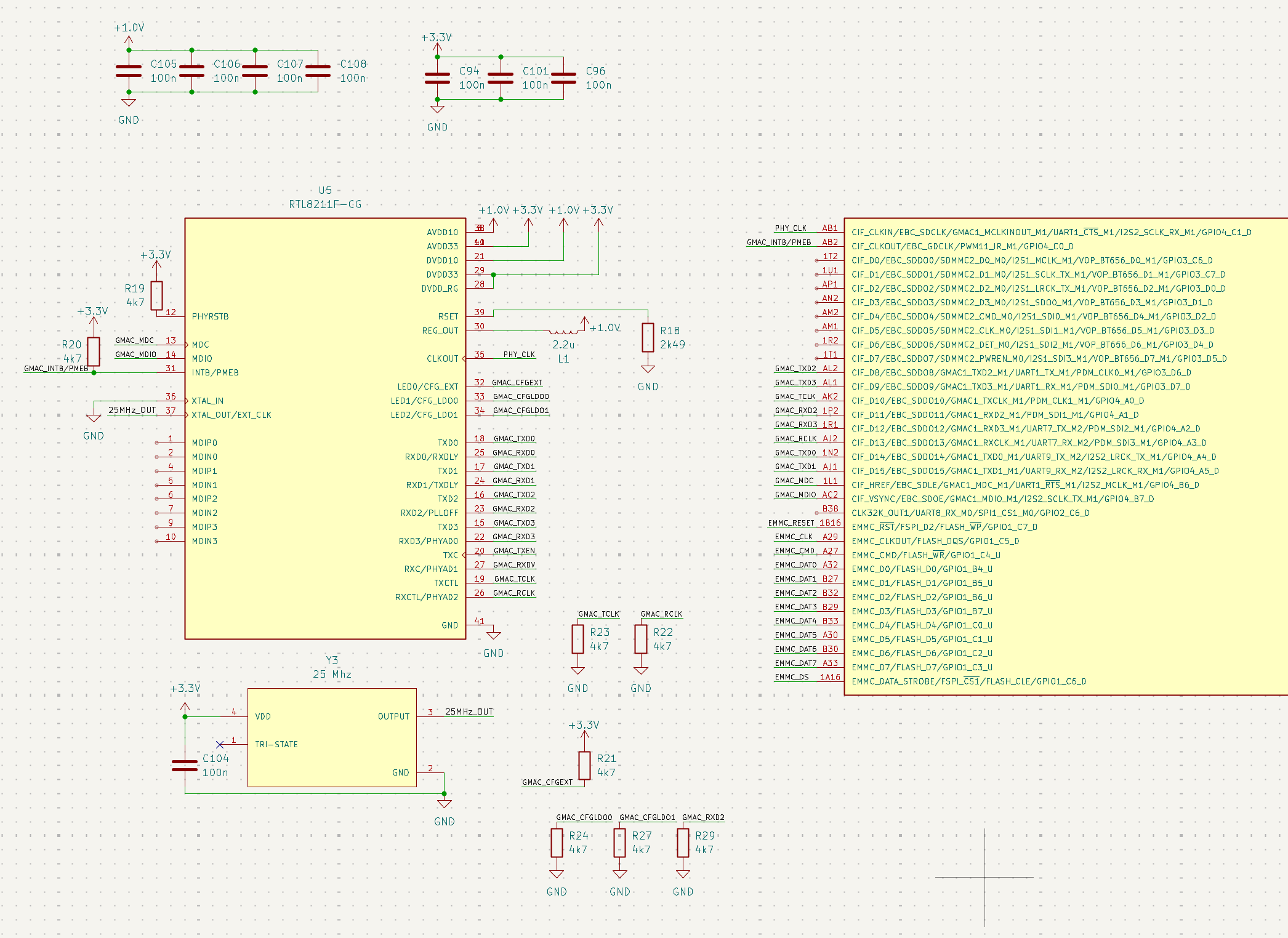
Task: Select the L1 2.2u inductor symbol
Action: pos(563,331)
